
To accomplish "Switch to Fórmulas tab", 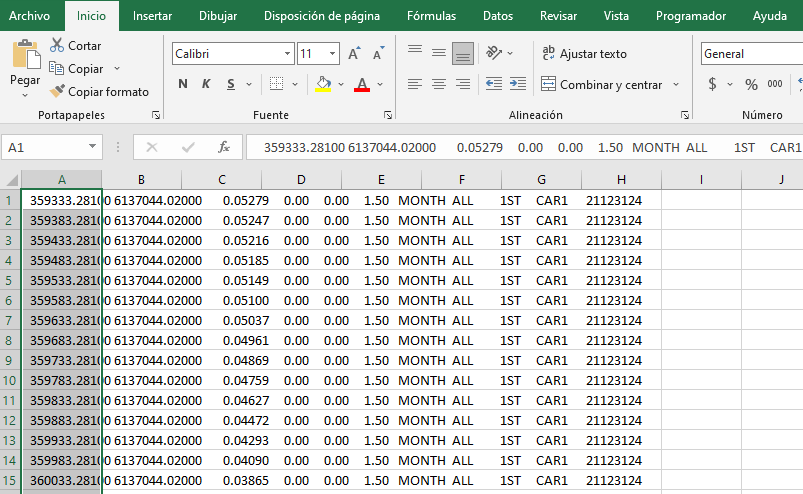I will pyautogui.click(x=432, y=16).
